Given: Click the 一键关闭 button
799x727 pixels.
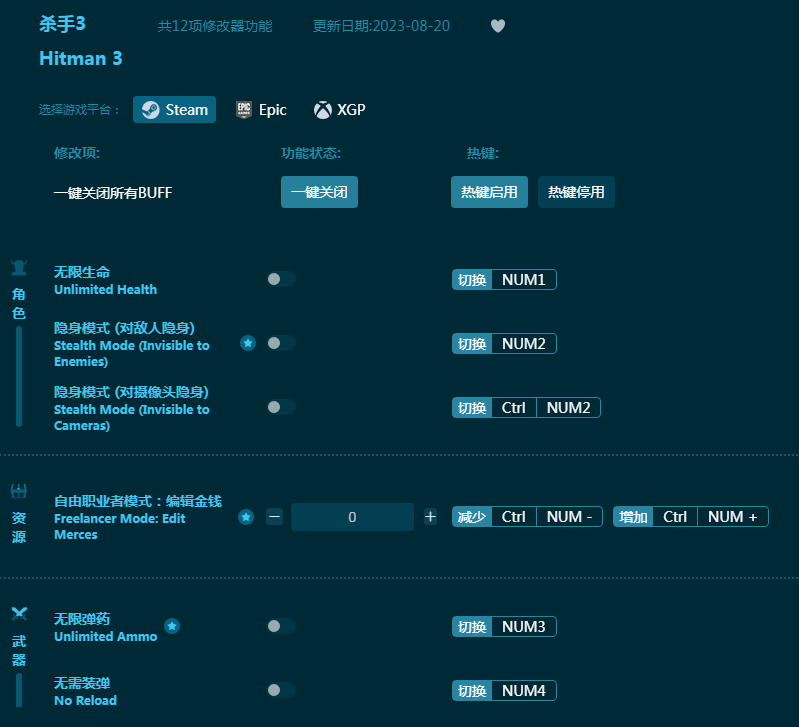Looking at the screenshot, I should coord(319,192).
